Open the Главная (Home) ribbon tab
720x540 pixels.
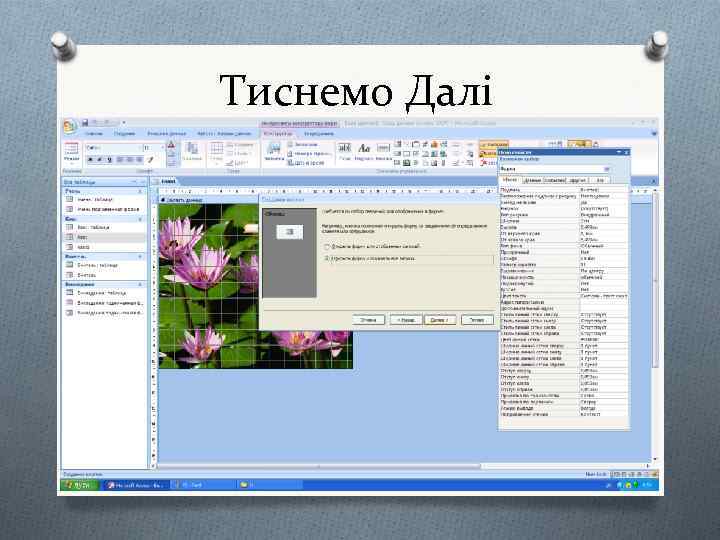93,134
